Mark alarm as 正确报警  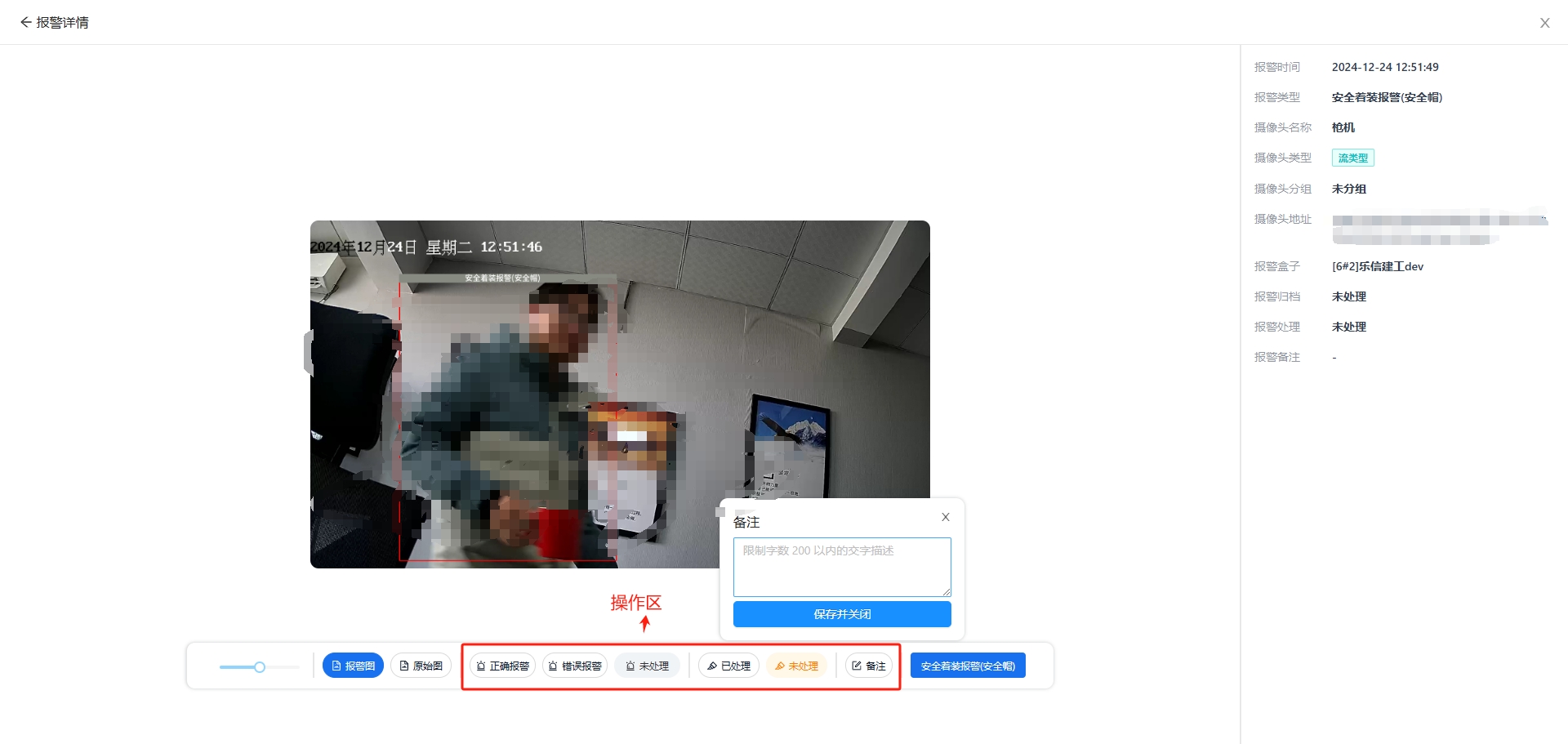coord(502,666)
